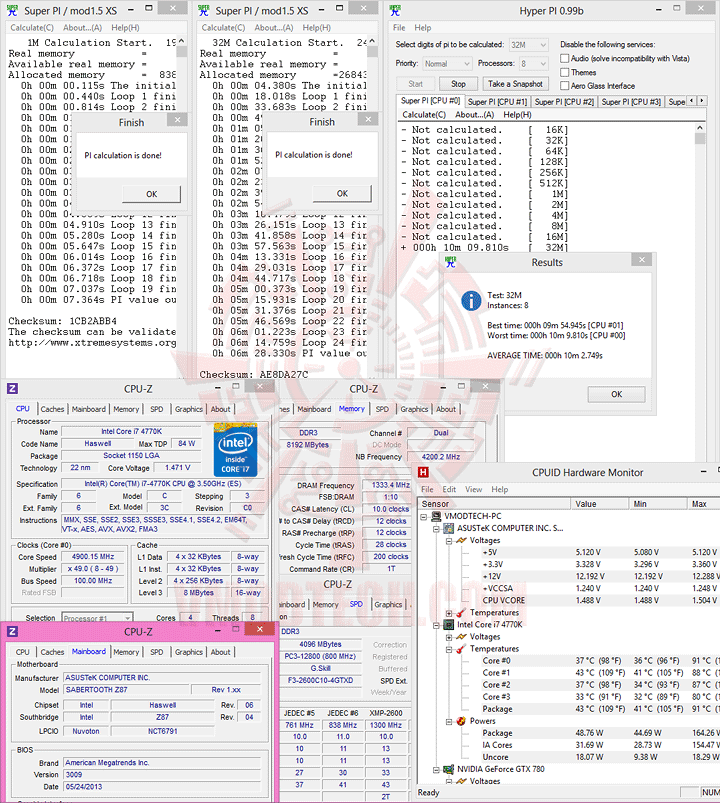Click scrollbar up arrow in 32M Super PI log
720x803 pixels.
pos(372,41)
